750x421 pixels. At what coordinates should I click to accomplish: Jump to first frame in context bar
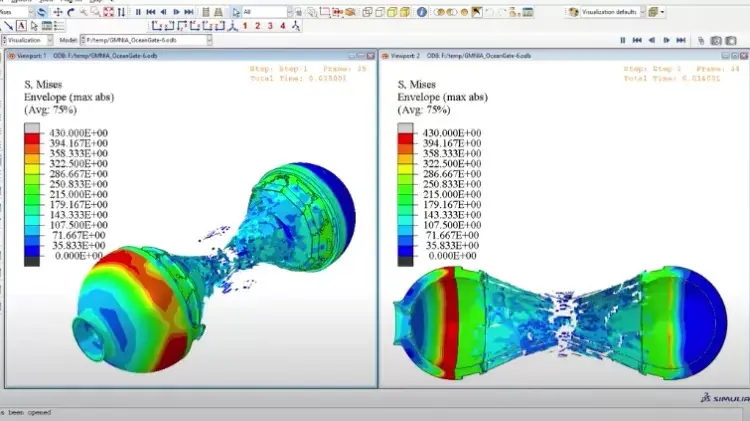(637, 41)
